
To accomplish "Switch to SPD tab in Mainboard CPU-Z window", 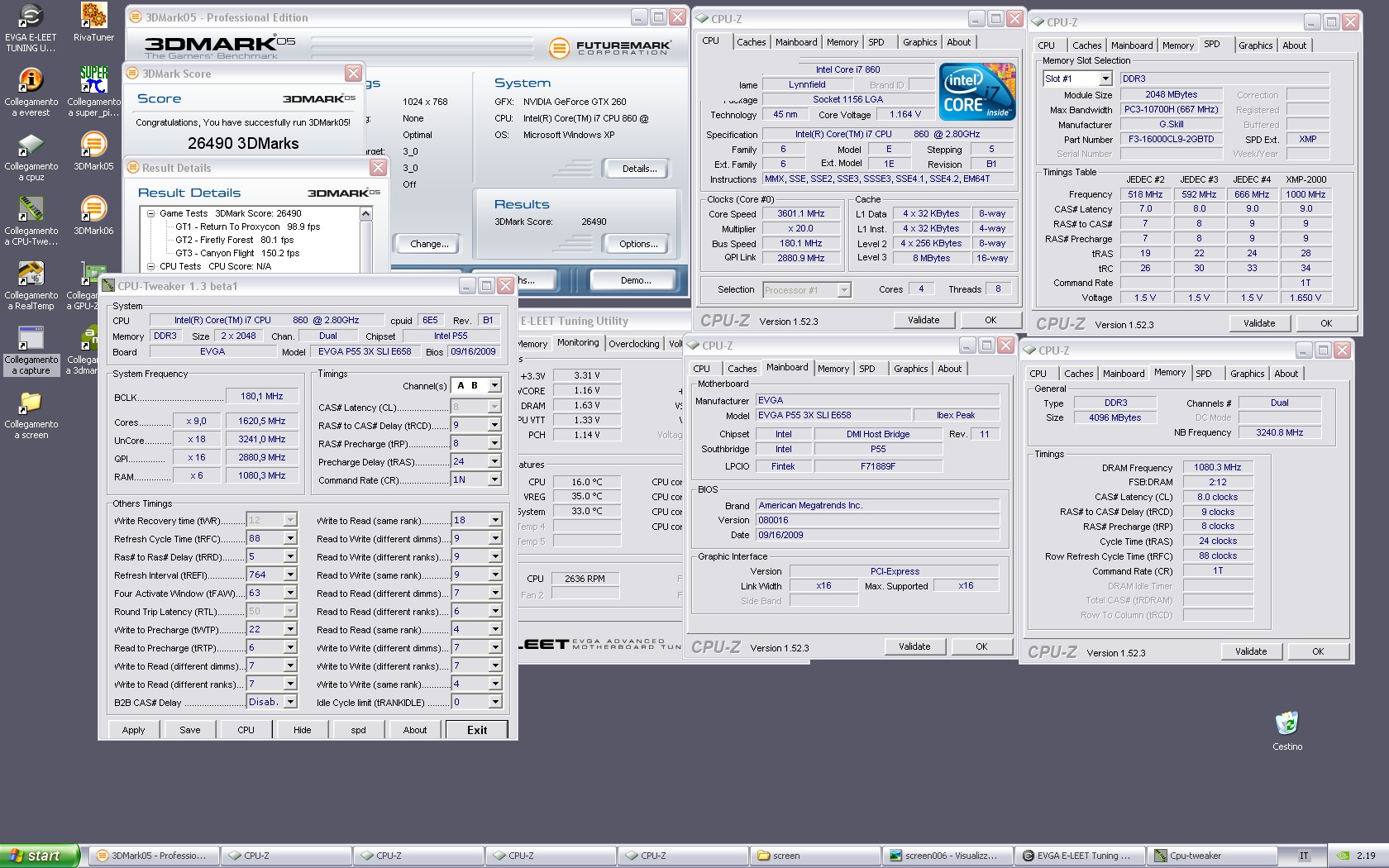I will pos(866,369).
